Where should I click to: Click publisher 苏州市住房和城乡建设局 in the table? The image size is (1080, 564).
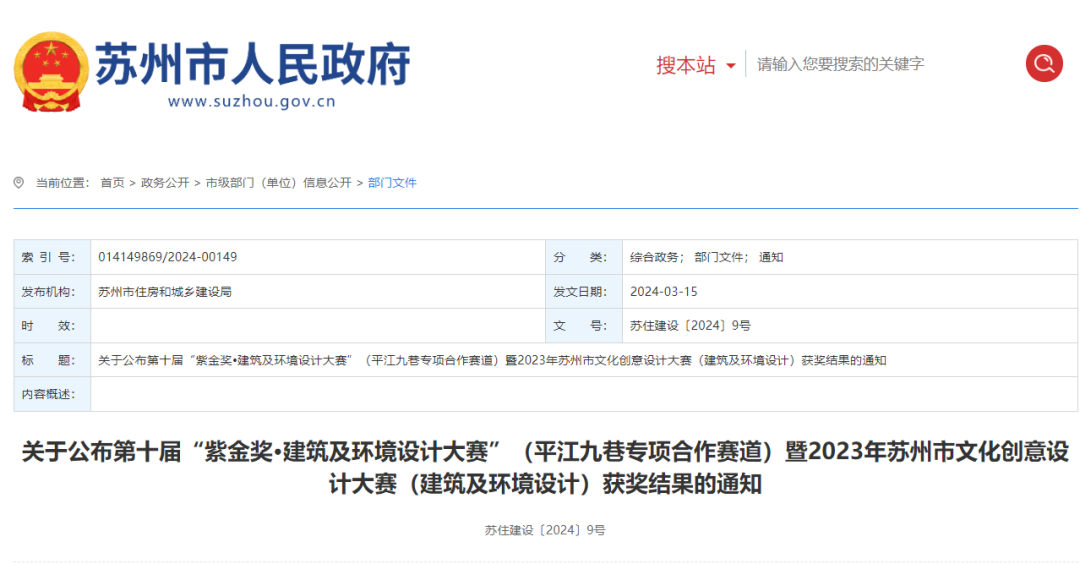(165, 292)
